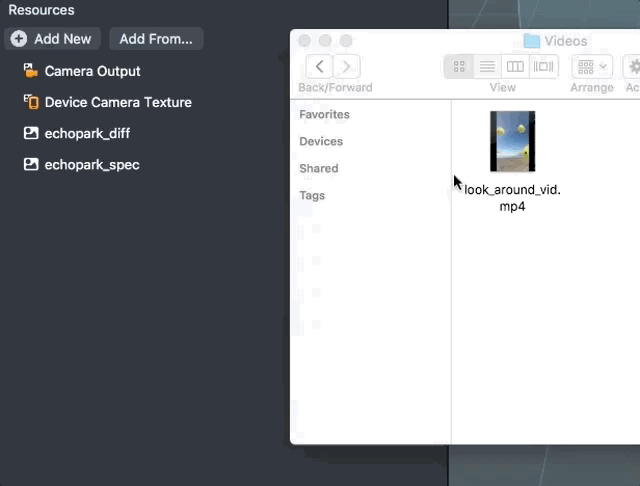Switch Finder to column view
The height and width of the screenshot is (486, 640).
coord(515,66)
